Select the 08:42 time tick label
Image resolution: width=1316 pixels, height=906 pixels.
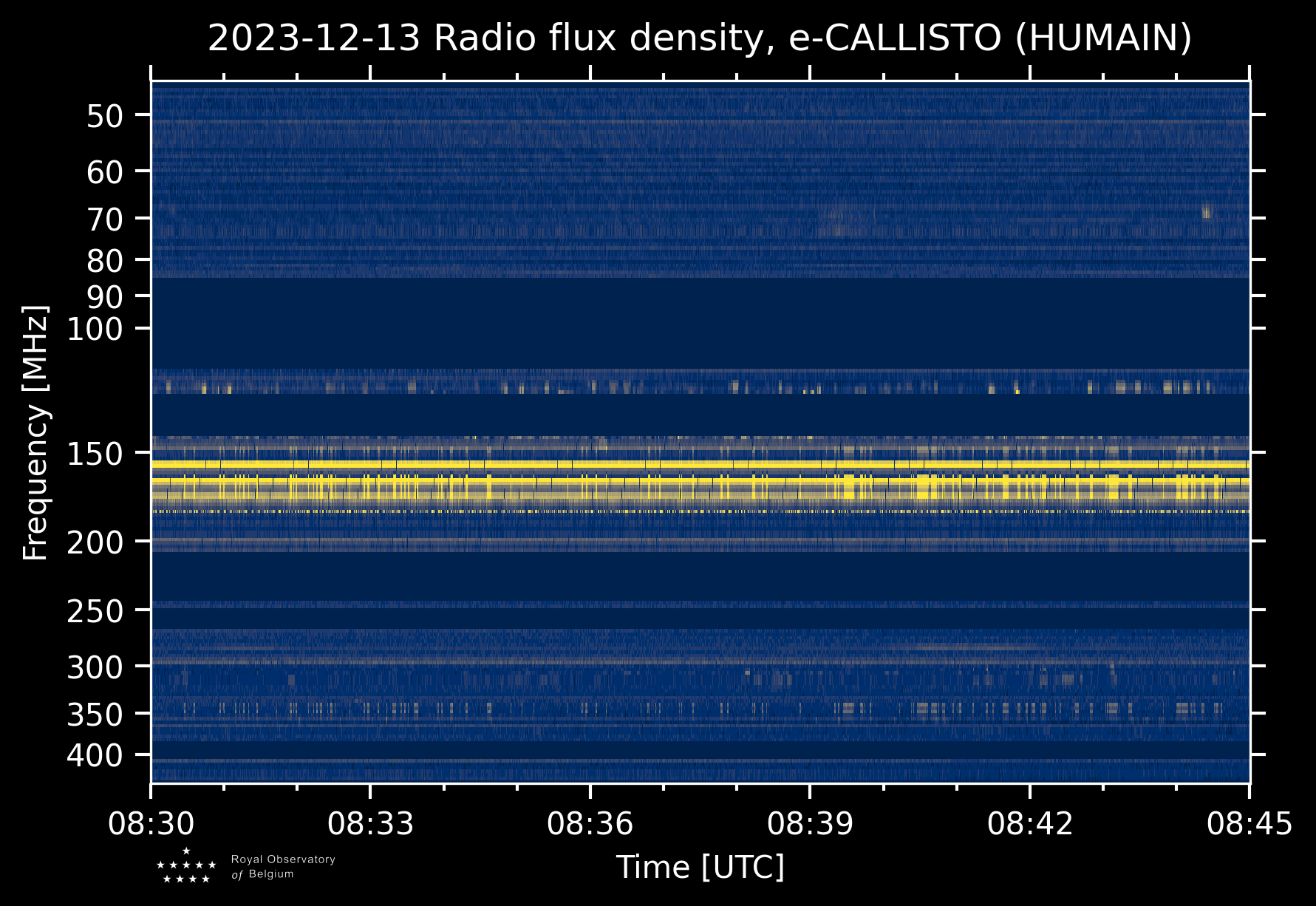[1030, 823]
